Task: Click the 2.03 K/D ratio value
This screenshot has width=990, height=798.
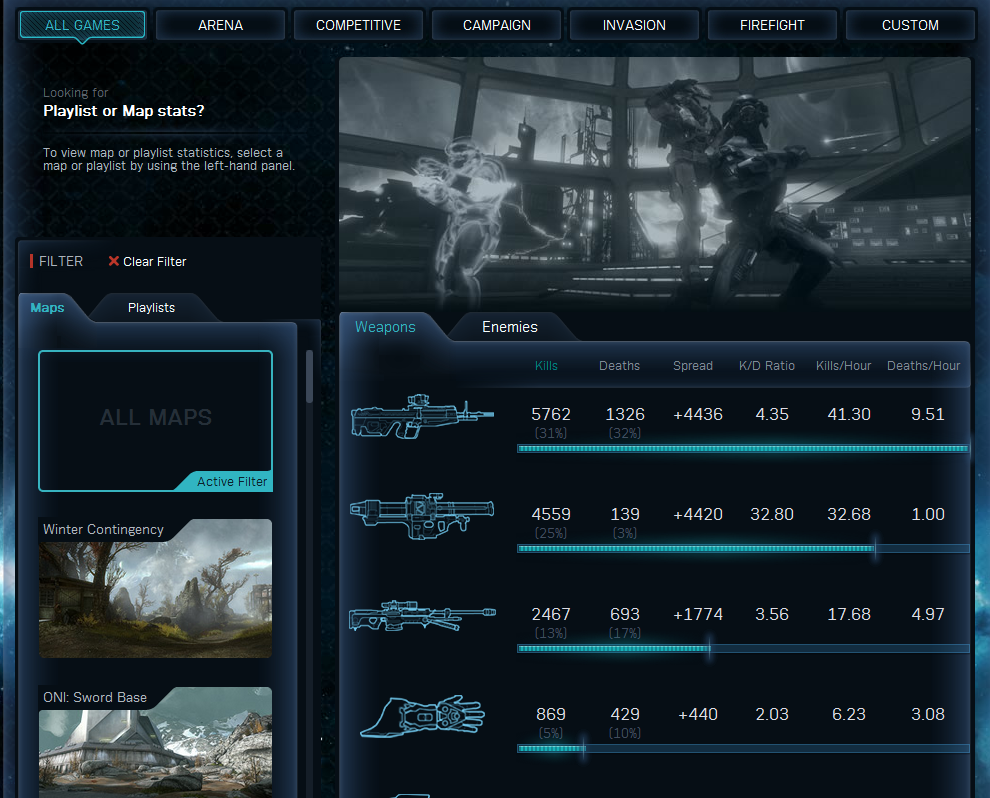Action: 772,714
